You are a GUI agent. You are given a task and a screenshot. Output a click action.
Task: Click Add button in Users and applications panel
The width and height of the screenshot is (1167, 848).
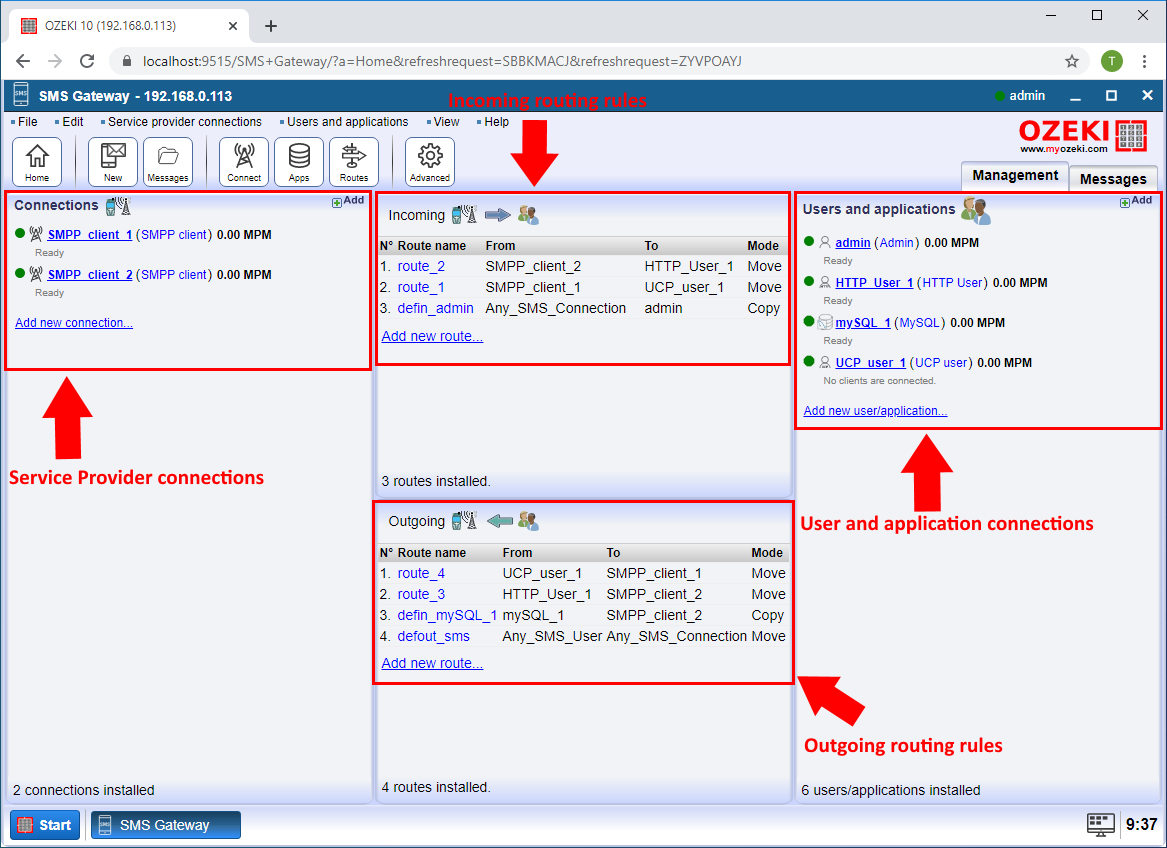pos(1136,201)
